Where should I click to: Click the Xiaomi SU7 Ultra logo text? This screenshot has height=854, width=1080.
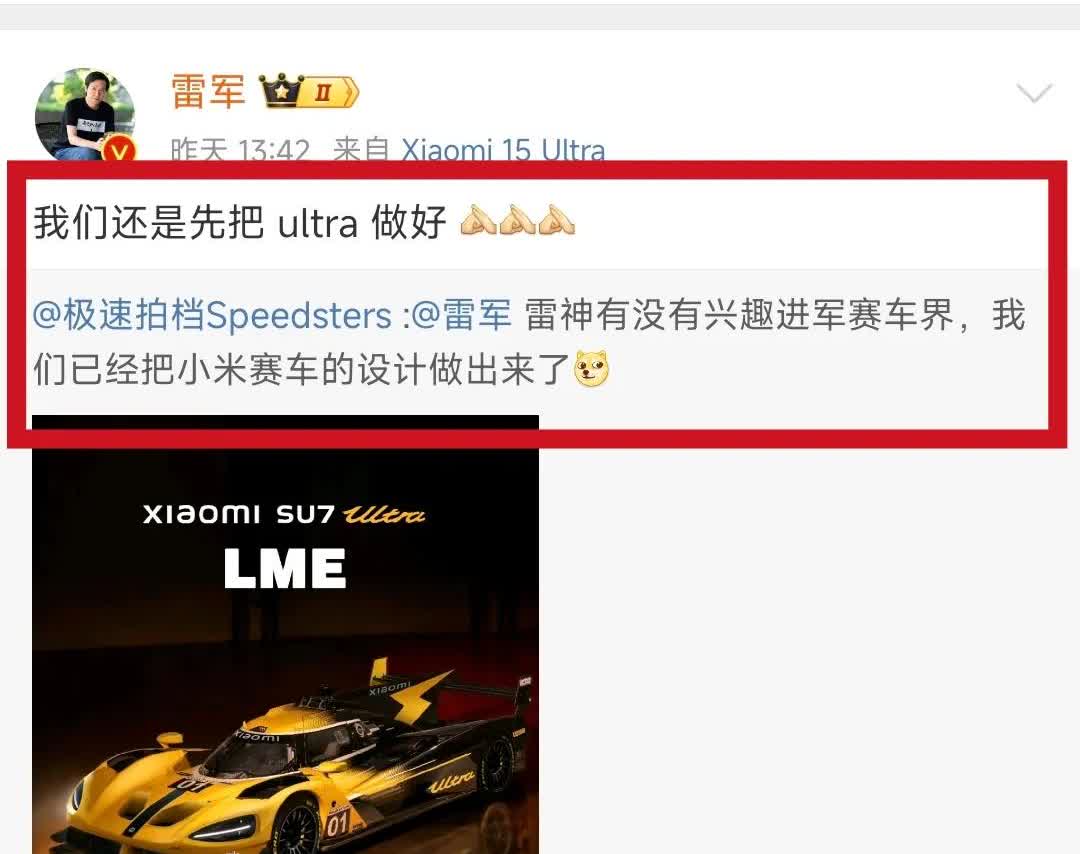(284, 515)
